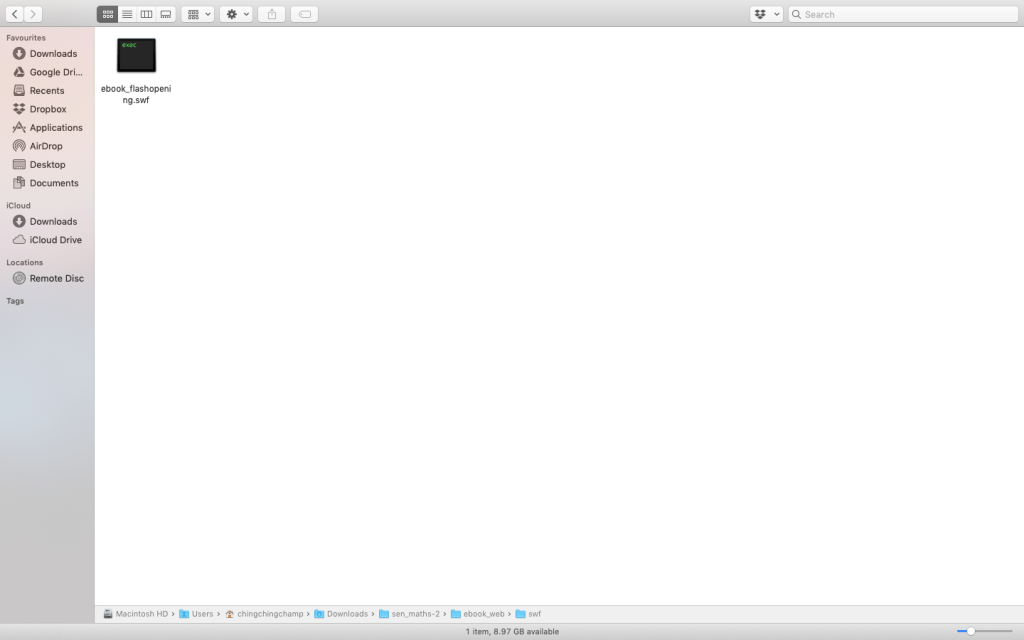Open the gear action menu
Image resolution: width=1024 pixels, height=640 pixels.
(x=236, y=14)
